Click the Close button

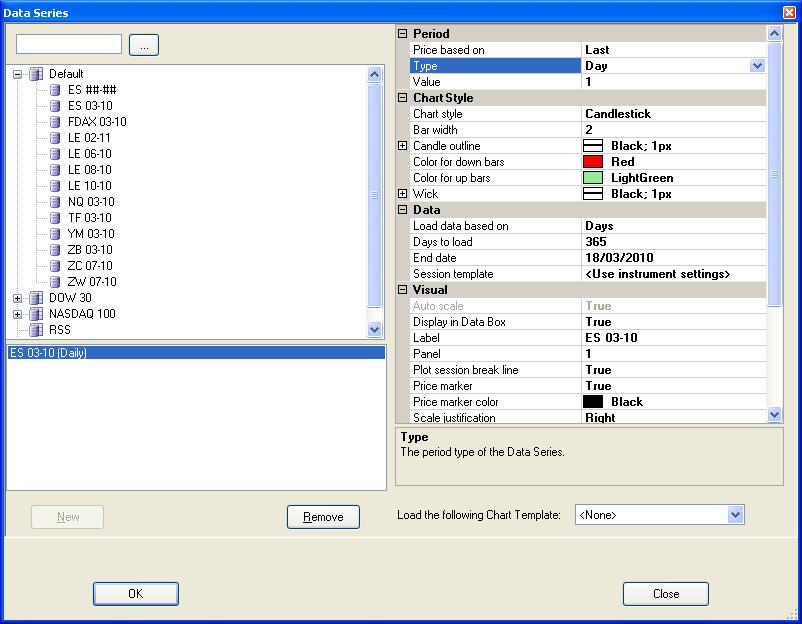666,594
